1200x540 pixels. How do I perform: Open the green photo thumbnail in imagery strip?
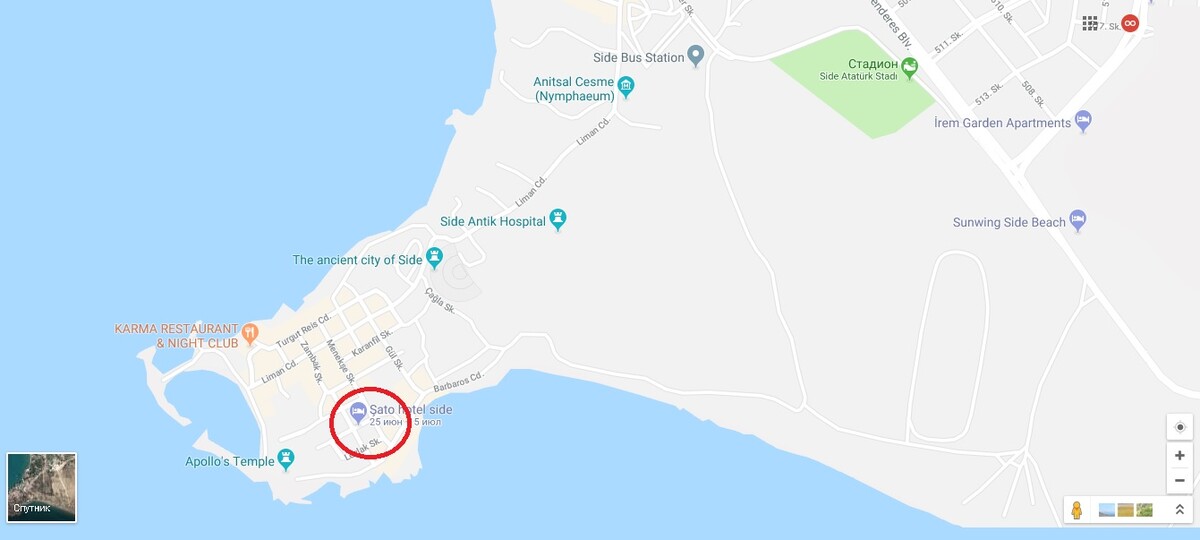1144,510
